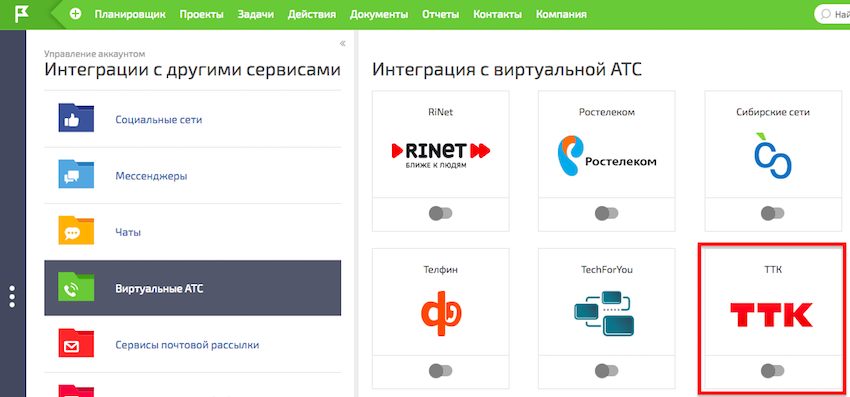Open the Мессенджеры folder icon
The height and width of the screenshot is (397, 850).
pyautogui.click(x=76, y=175)
